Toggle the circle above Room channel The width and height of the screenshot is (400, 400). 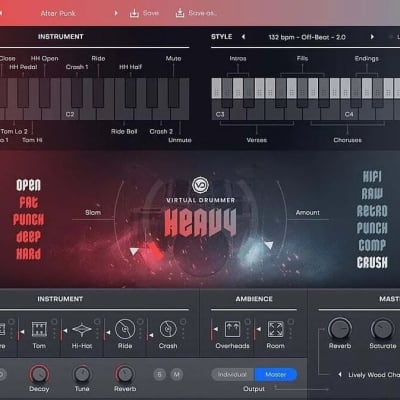290,322
